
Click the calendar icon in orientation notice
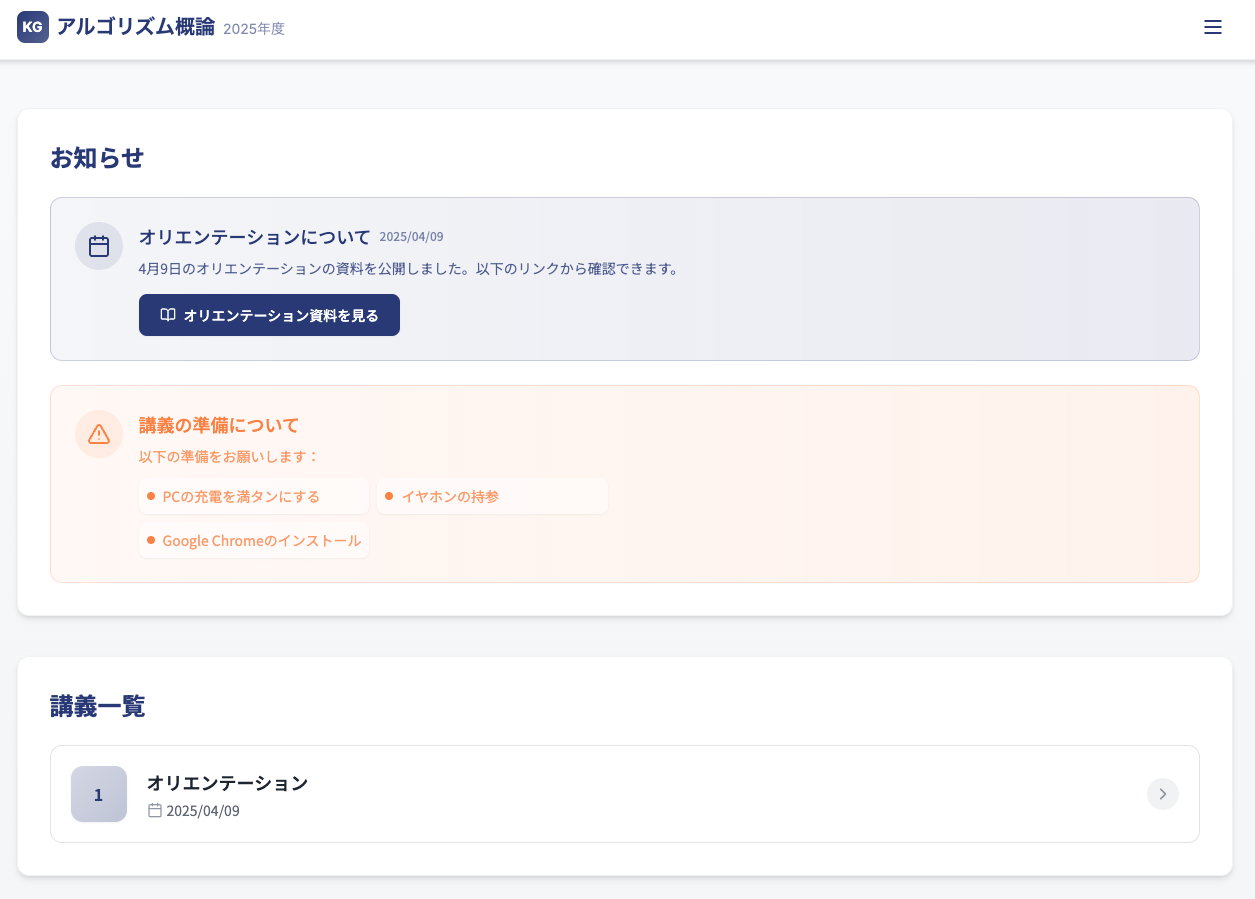coord(99,246)
